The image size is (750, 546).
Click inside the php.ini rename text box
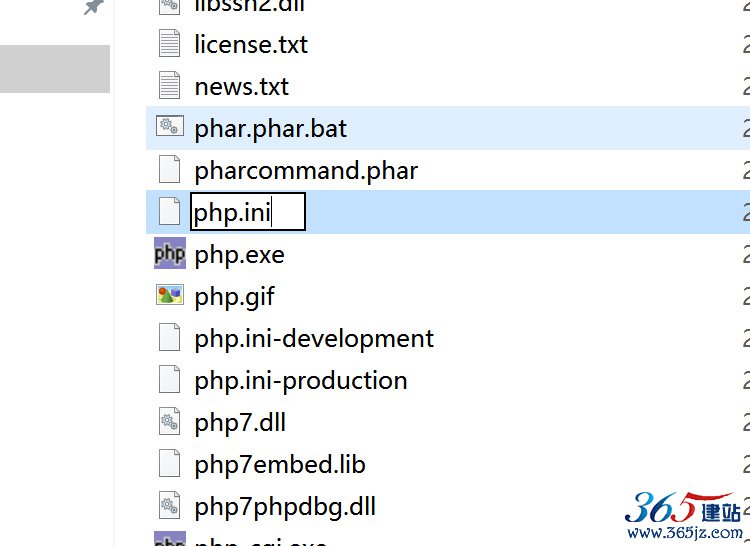(x=248, y=211)
